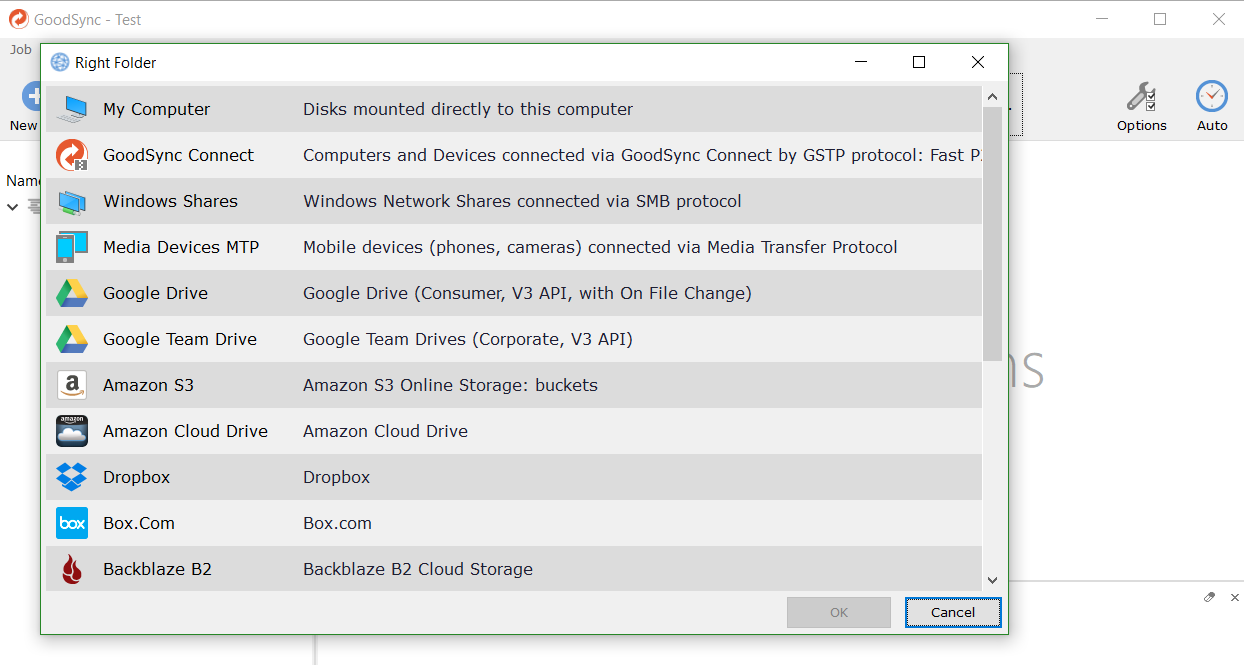This screenshot has width=1244, height=665.
Task: Select the "Media Devices MTP" name
Action: tap(181, 247)
